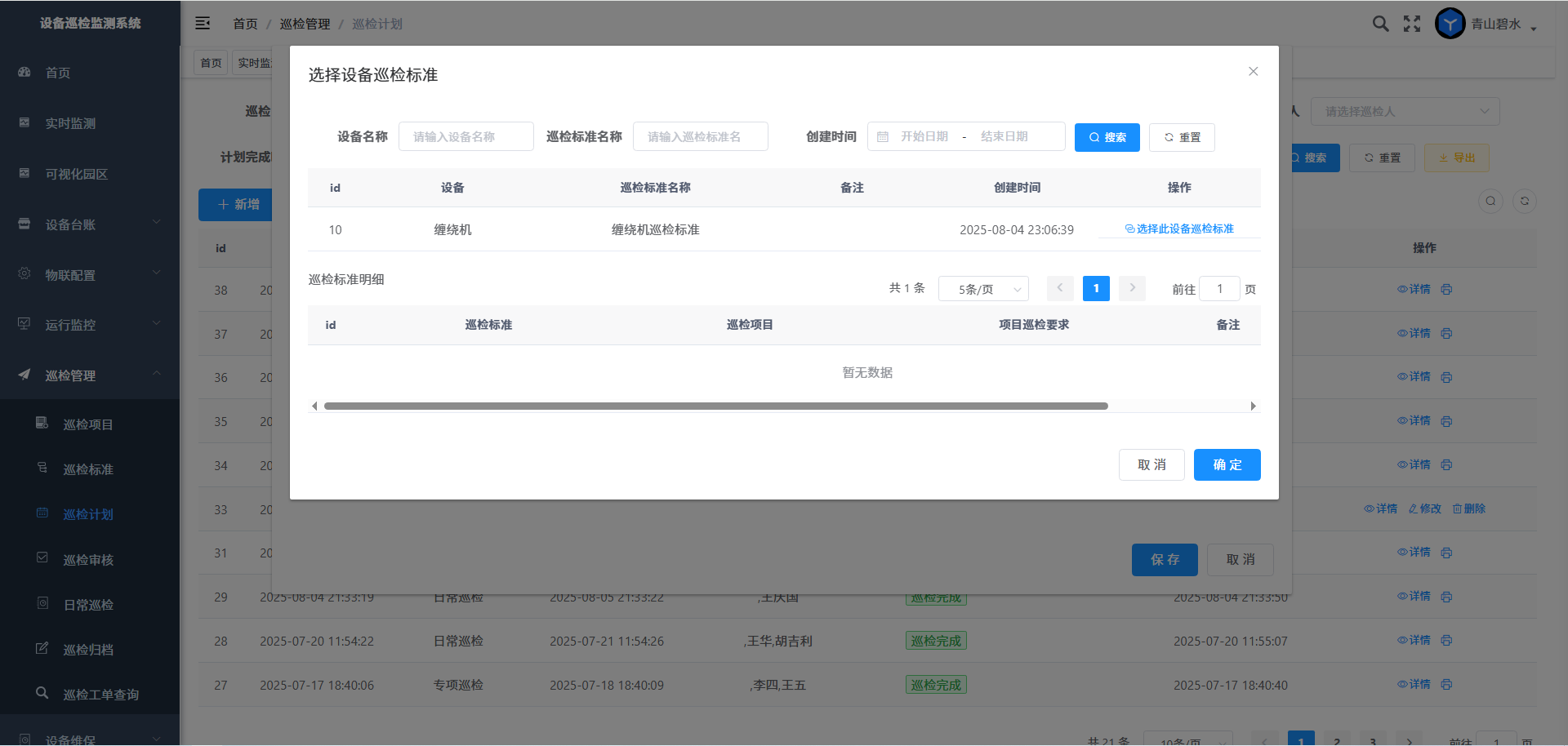1568x746 pixels.
Task: Click the horizontal scrollbar in detail table
Action: pyautogui.click(x=715, y=406)
